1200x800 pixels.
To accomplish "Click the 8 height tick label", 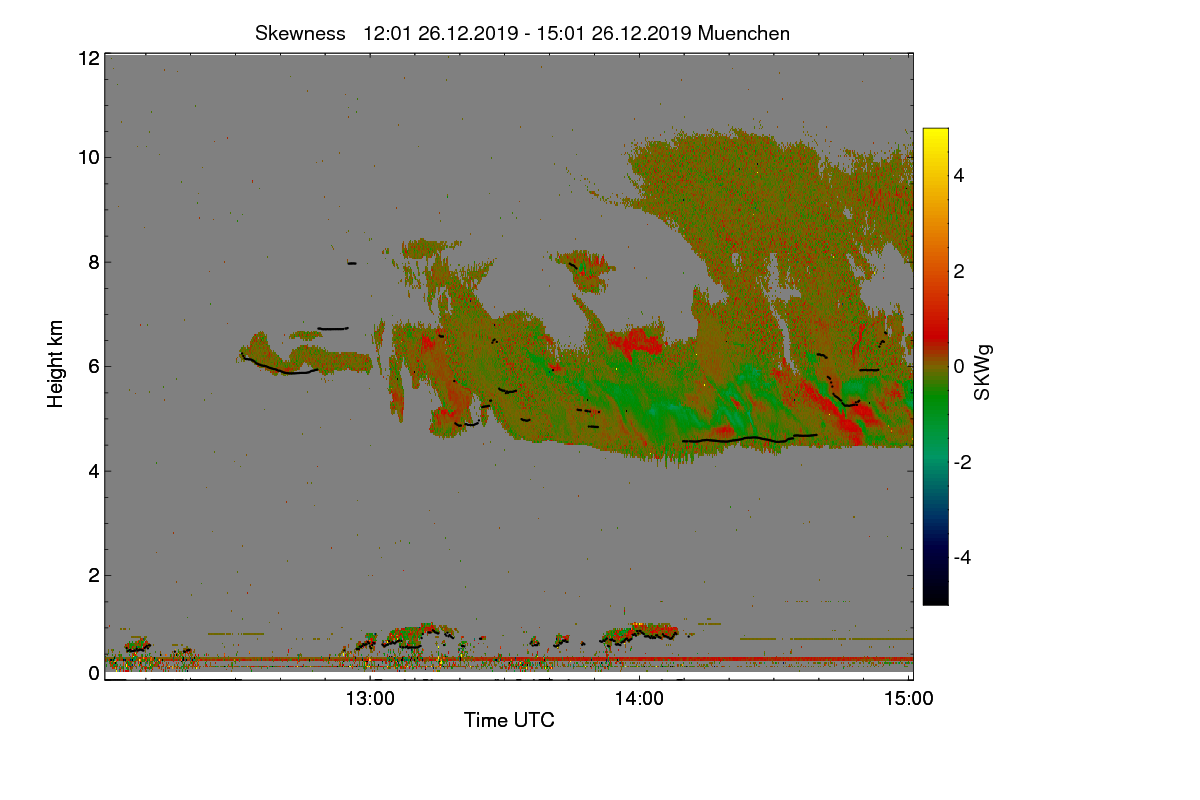I will 93,262.
